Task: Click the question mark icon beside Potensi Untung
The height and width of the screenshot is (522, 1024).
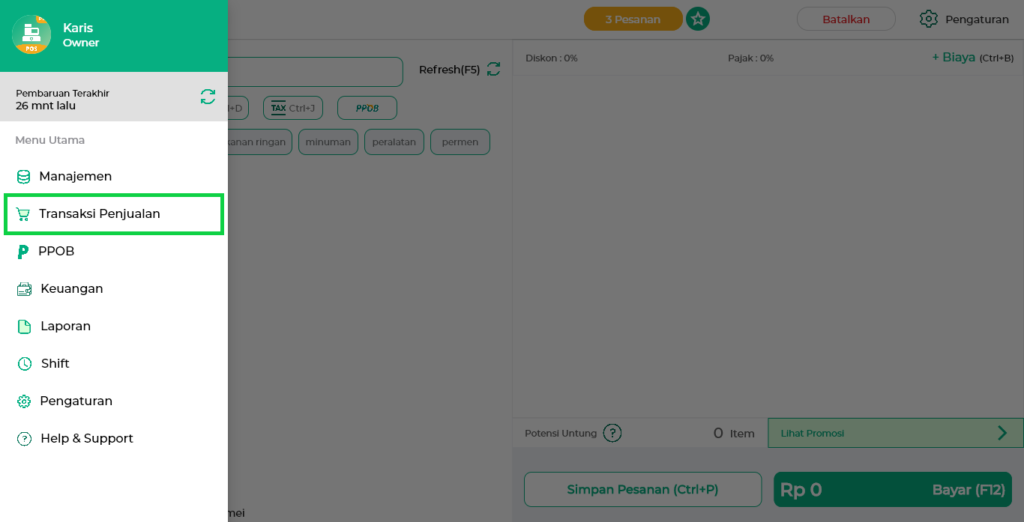Action: (x=612, y=433)
